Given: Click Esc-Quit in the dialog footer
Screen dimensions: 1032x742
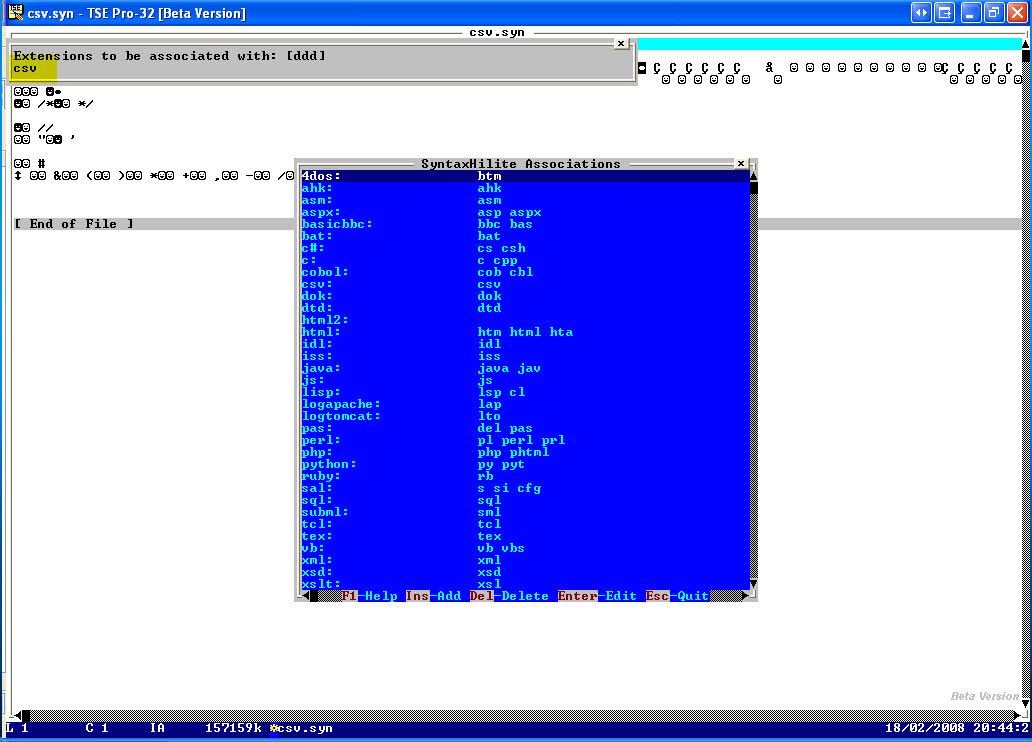Looking at the screenshot, I should [x=677, y=596].
